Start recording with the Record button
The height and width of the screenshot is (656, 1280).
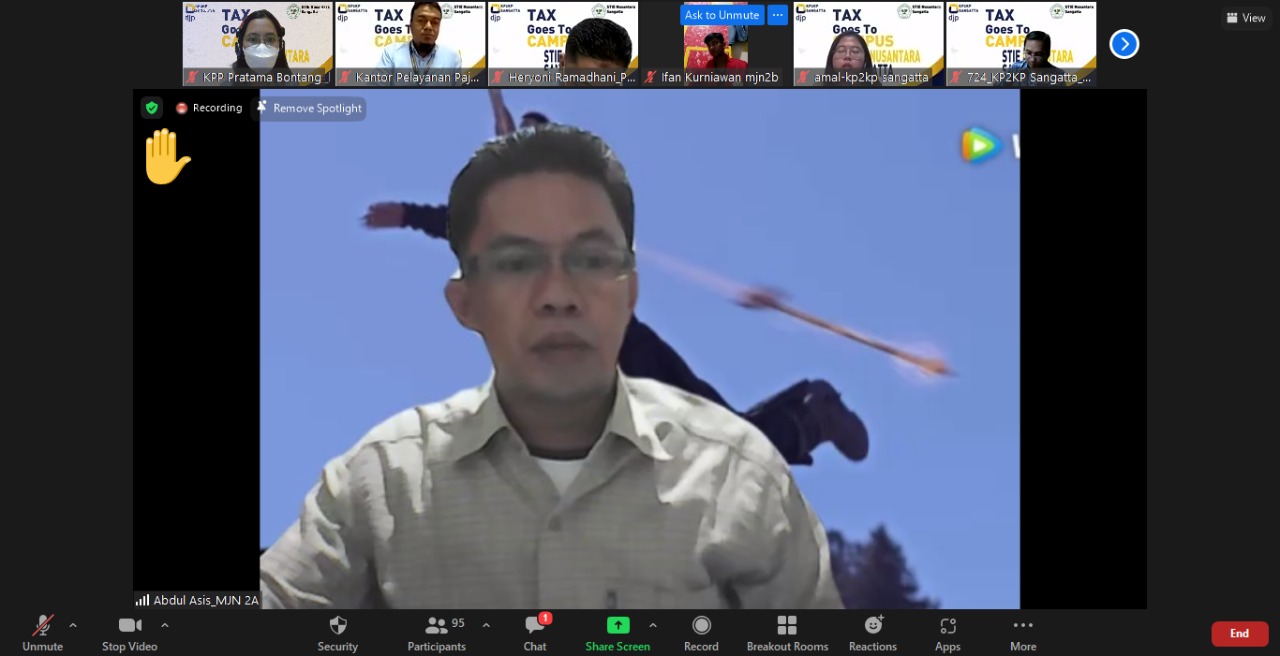701,626
